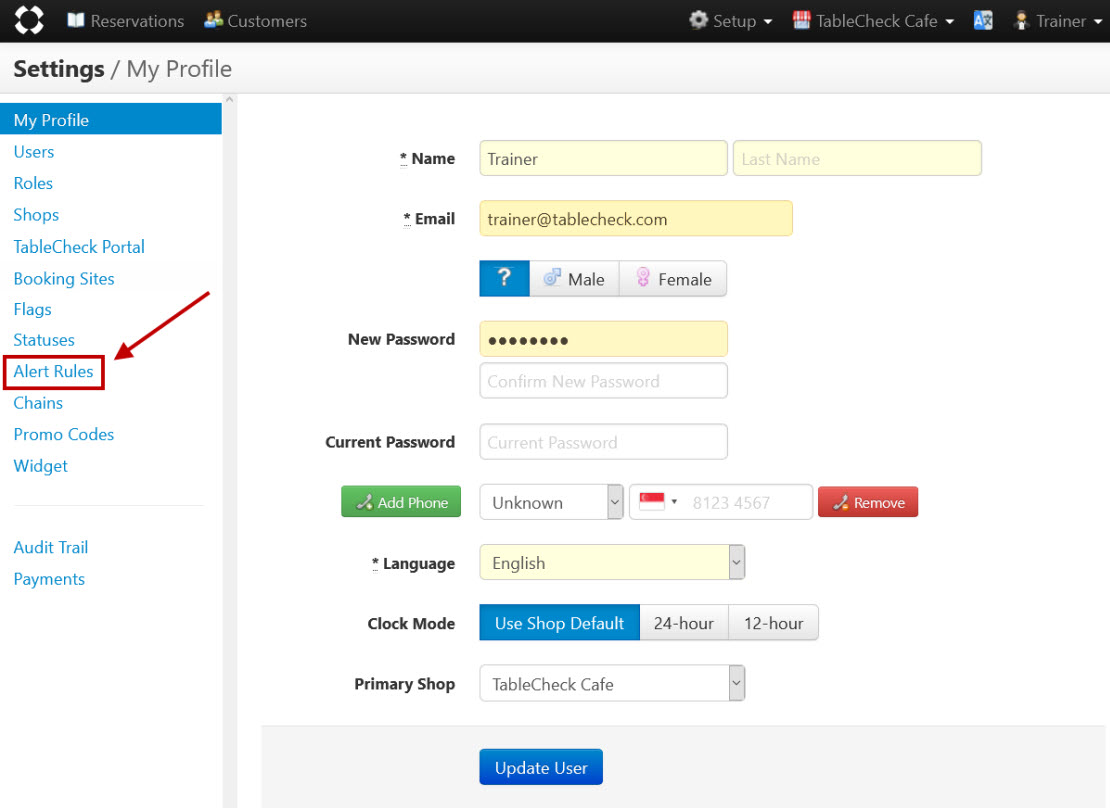Image resolution: width=1110 pixels, height=808 pixels.
Task: Open Statuses settings
Action: click(44, 340)
